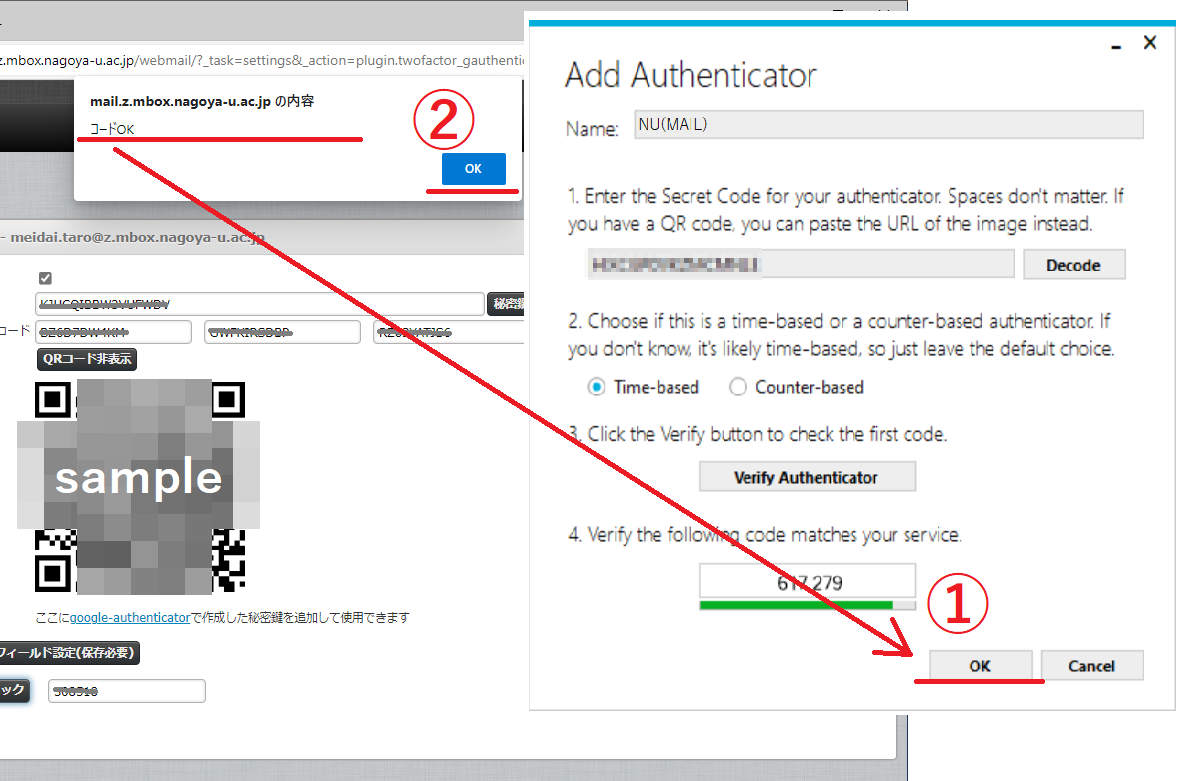Close the Add Authenticator dialog
Image resolution: width=1183 pixels, height=781 pixels.
pos(1150,43)
